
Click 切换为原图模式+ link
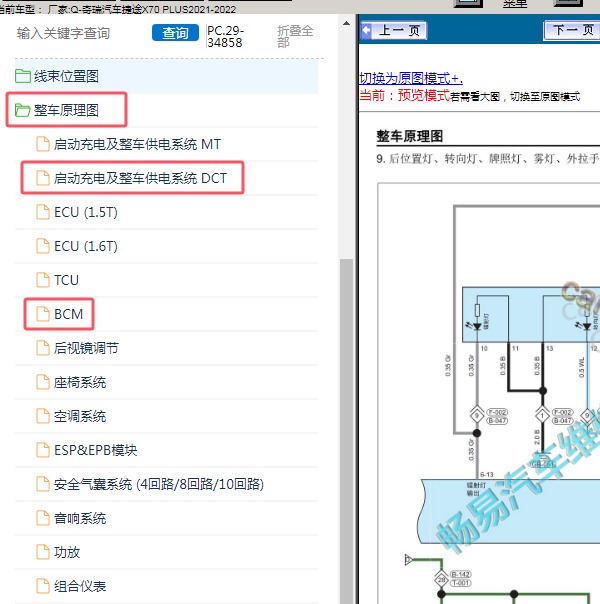coord(411,78)
